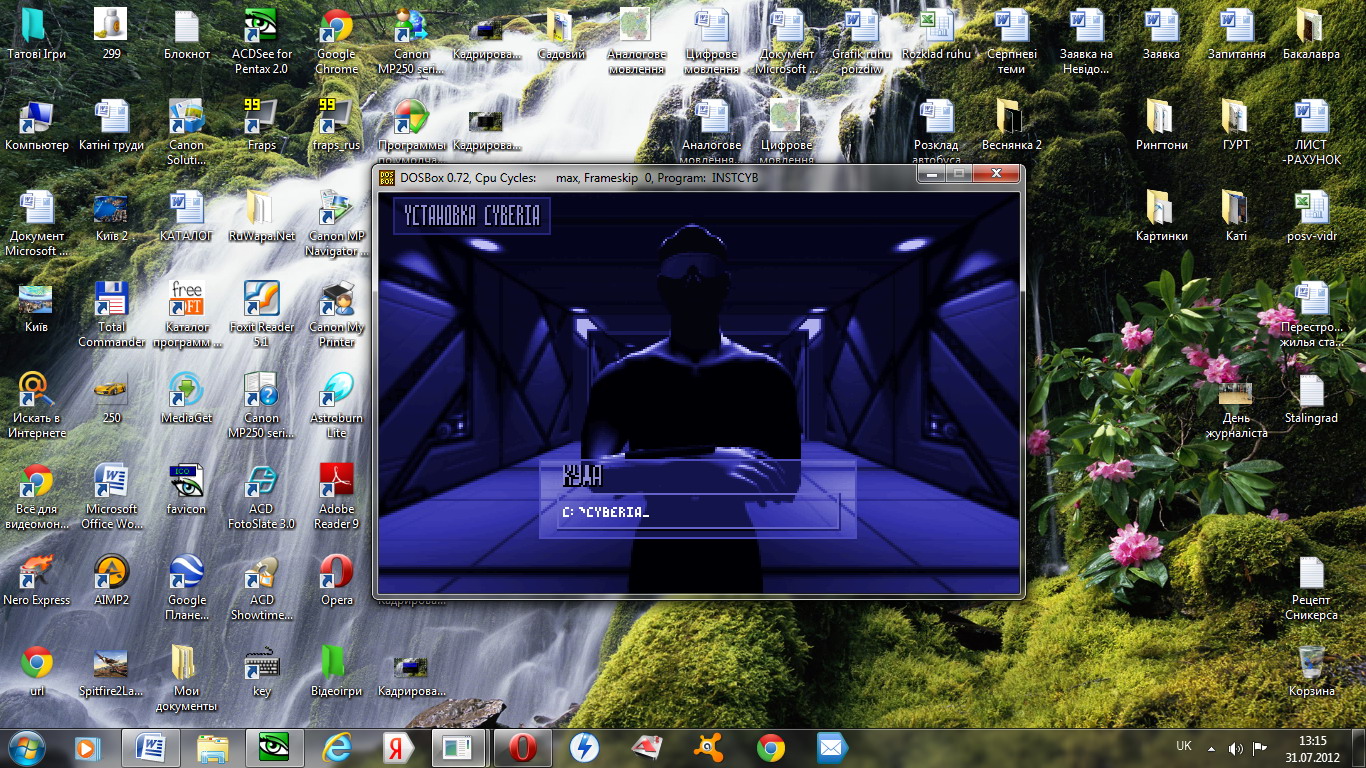Image resolution: width=1366 pixels, height=768 pixels.
Task: Click the УСТАНОВКА CYBERIA heading in DOSBox
Action: tap(472, 216)
